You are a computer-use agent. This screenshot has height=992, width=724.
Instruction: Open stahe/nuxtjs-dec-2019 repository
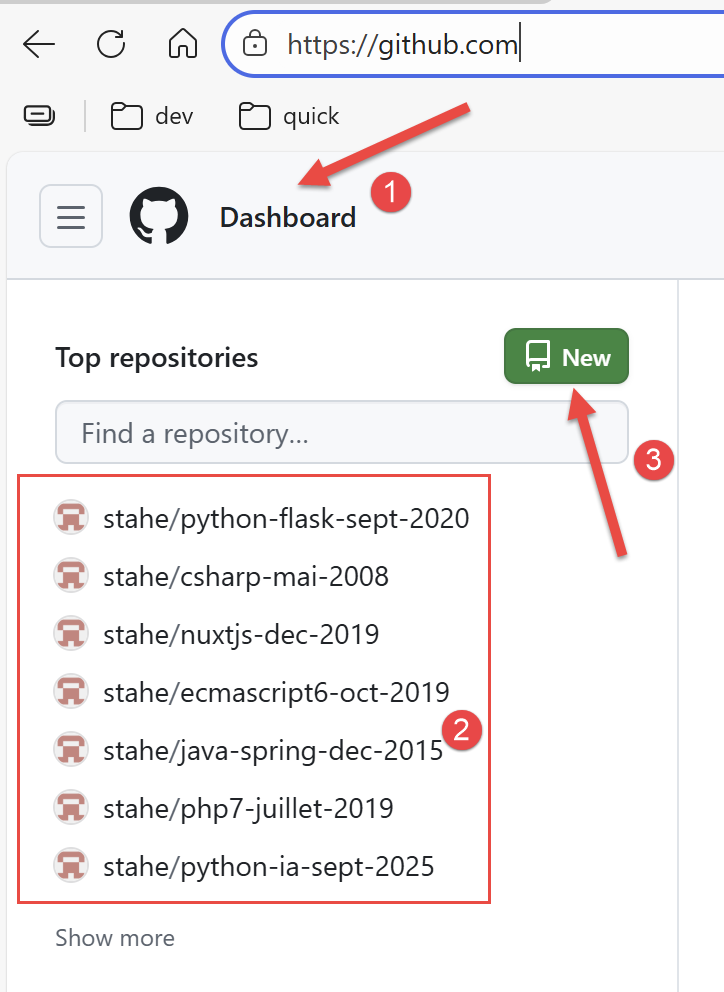click(x=241, y=634)
